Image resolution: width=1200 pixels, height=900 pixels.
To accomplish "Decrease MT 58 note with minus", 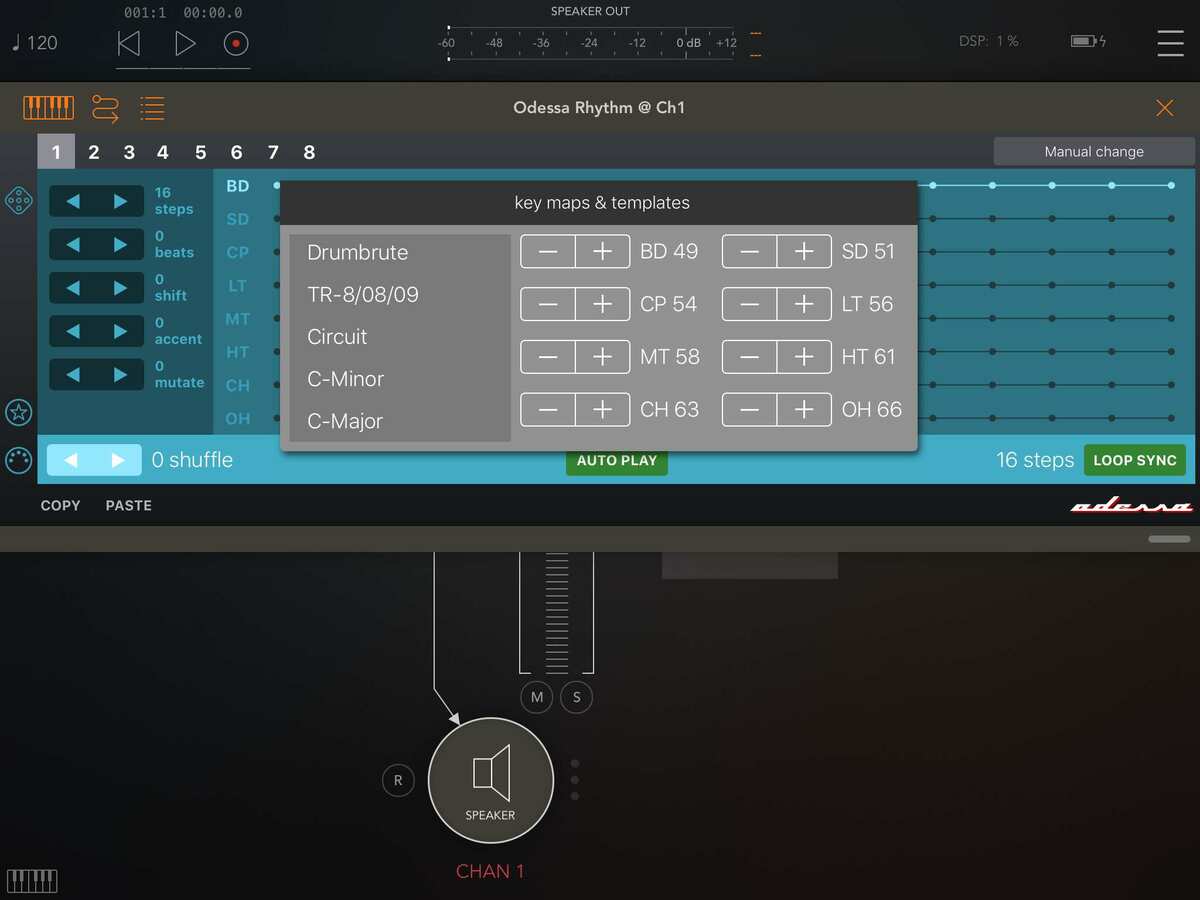I will coord(548,357).
